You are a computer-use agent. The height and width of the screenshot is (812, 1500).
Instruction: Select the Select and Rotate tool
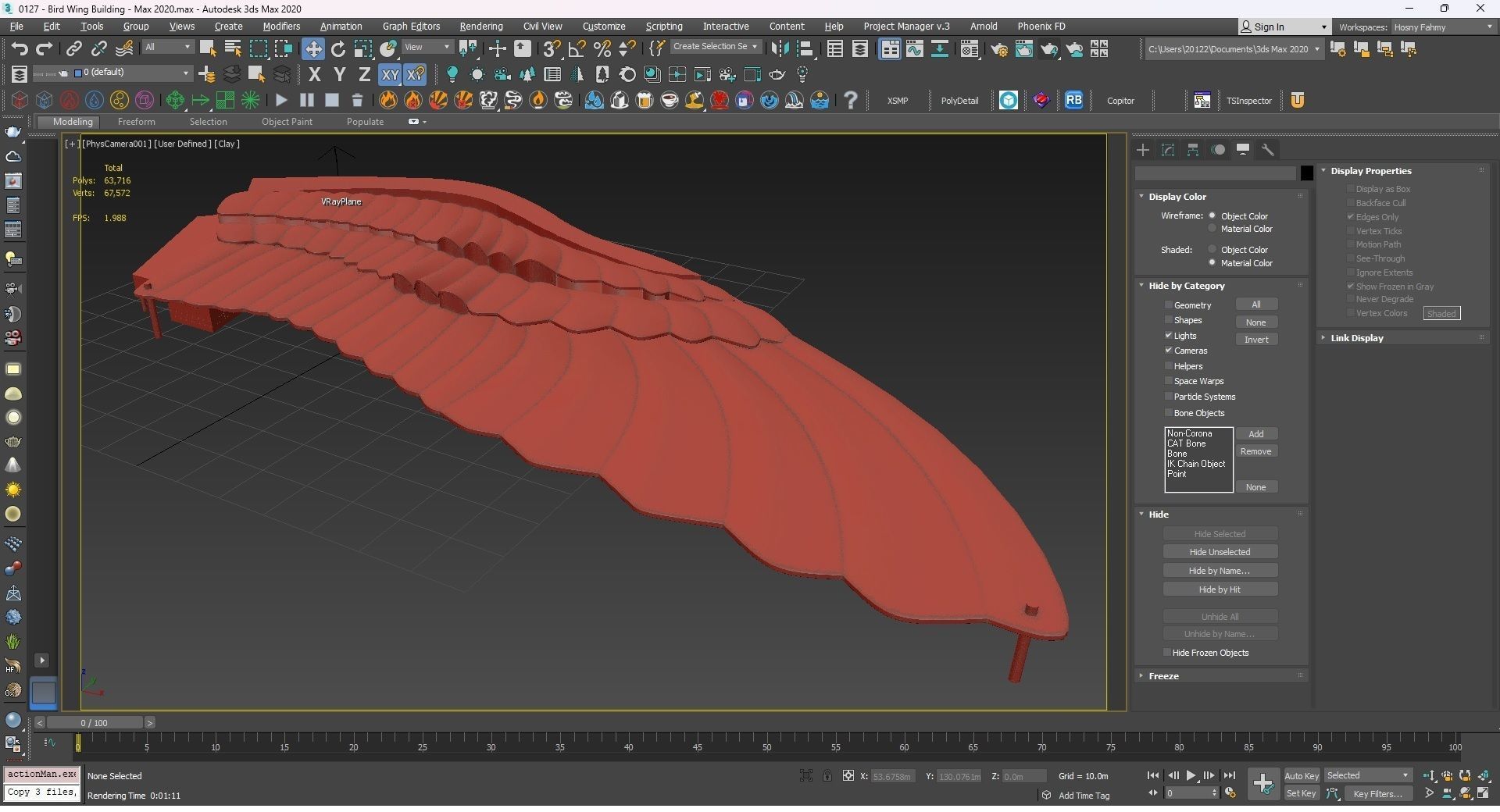pyautogui.click(x=338, y=48)
